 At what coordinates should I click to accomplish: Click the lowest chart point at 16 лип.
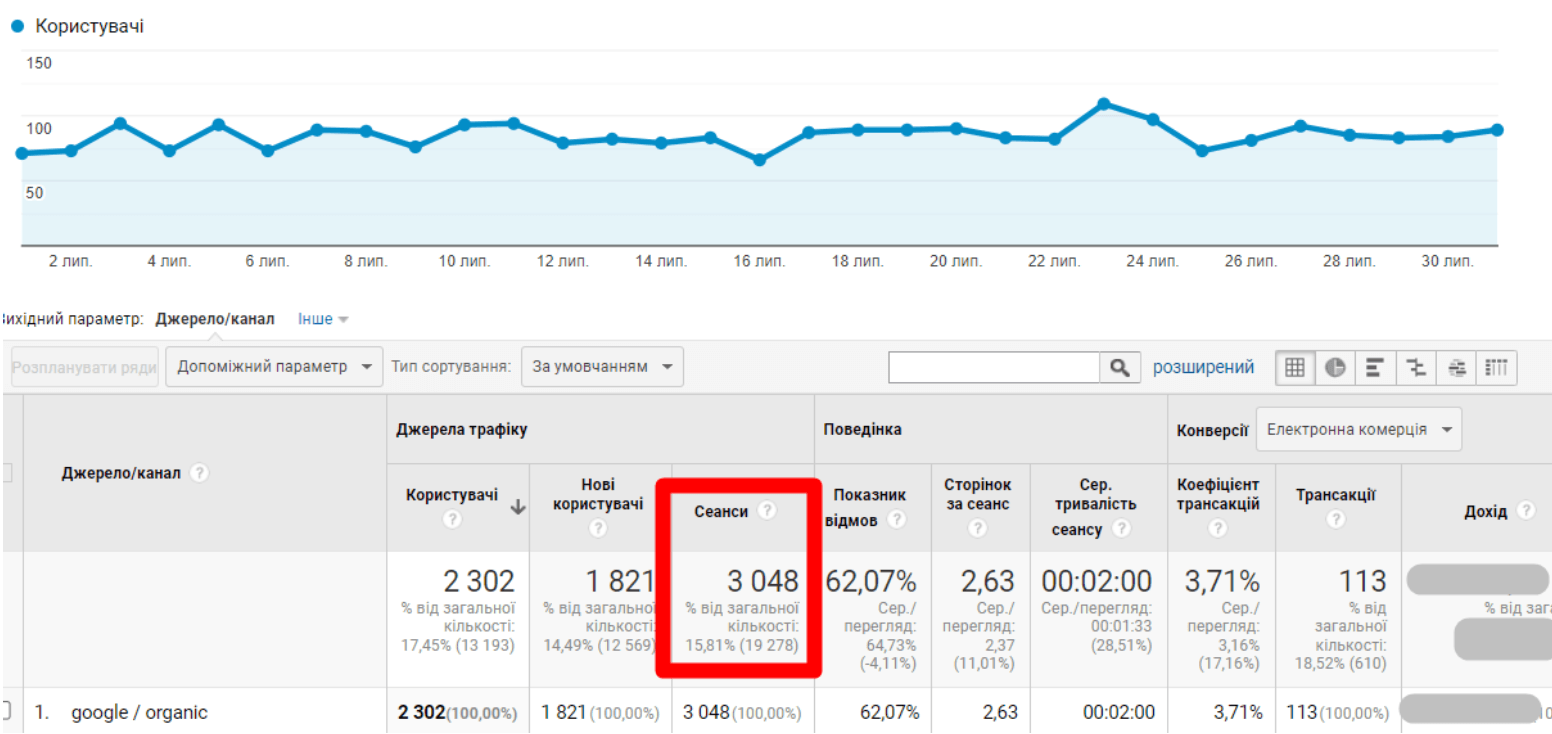[759, 160]
